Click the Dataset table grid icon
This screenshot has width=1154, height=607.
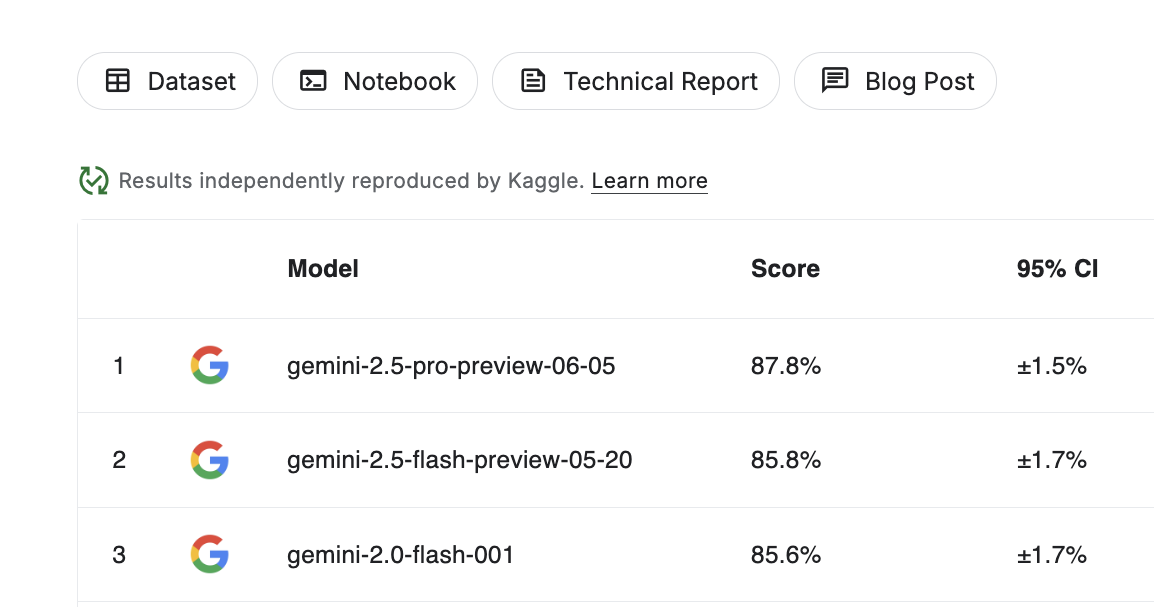[117, 81]
